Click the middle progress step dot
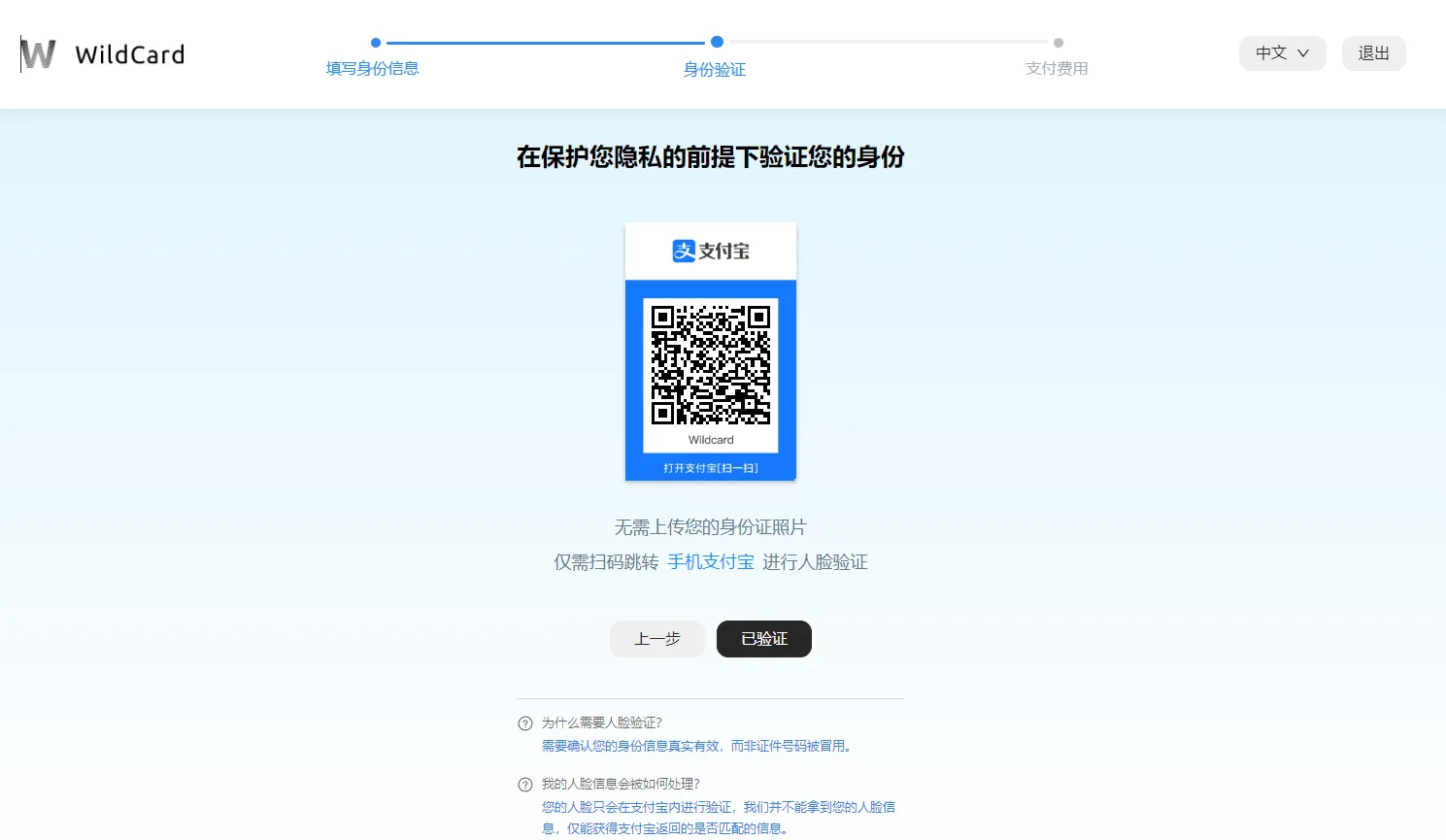Viewport: 1446px width, 840px height. click(717, 42)
